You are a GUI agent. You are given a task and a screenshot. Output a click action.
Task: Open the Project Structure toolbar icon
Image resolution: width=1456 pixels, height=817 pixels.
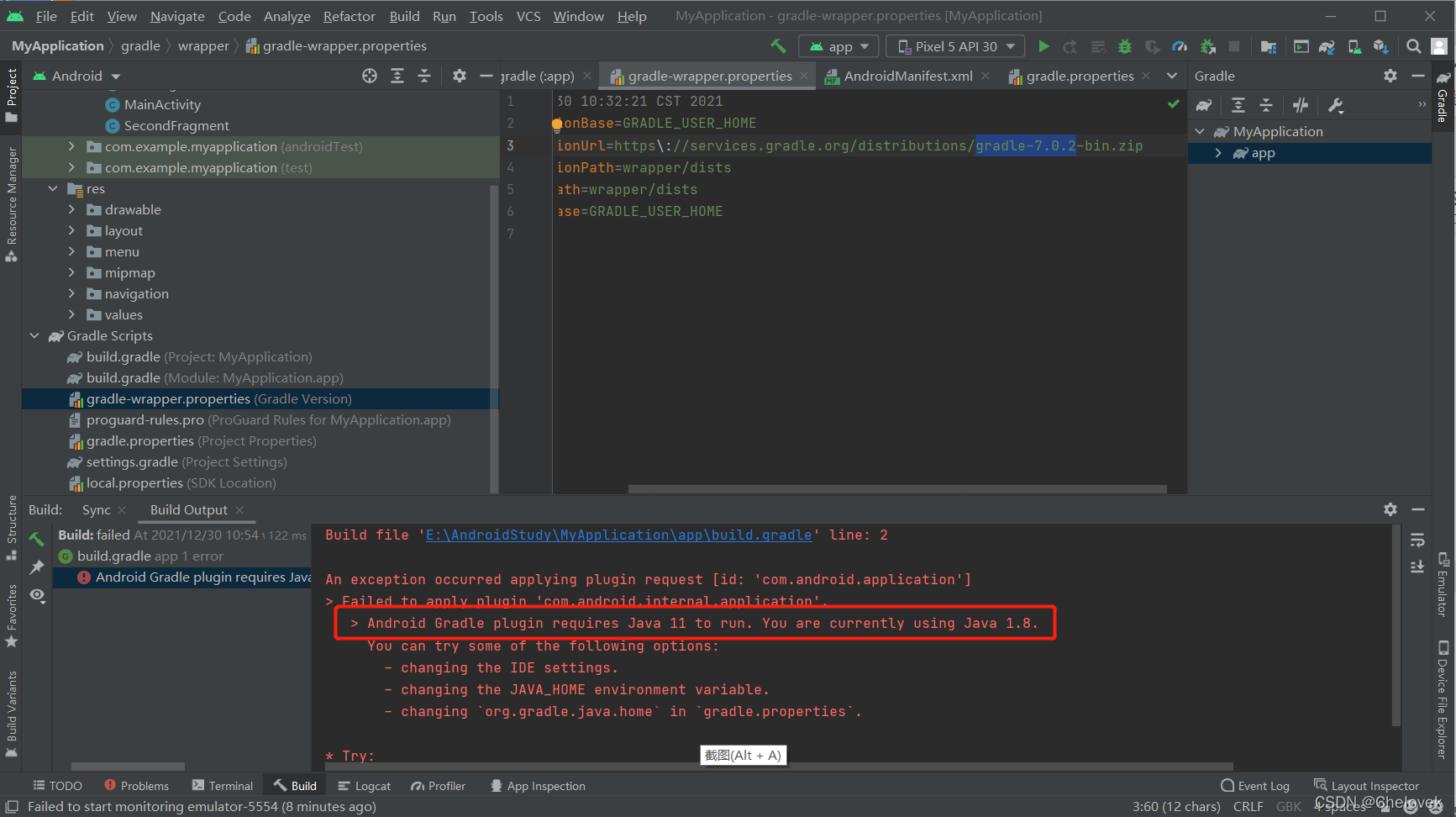(x=1269, y=46)
